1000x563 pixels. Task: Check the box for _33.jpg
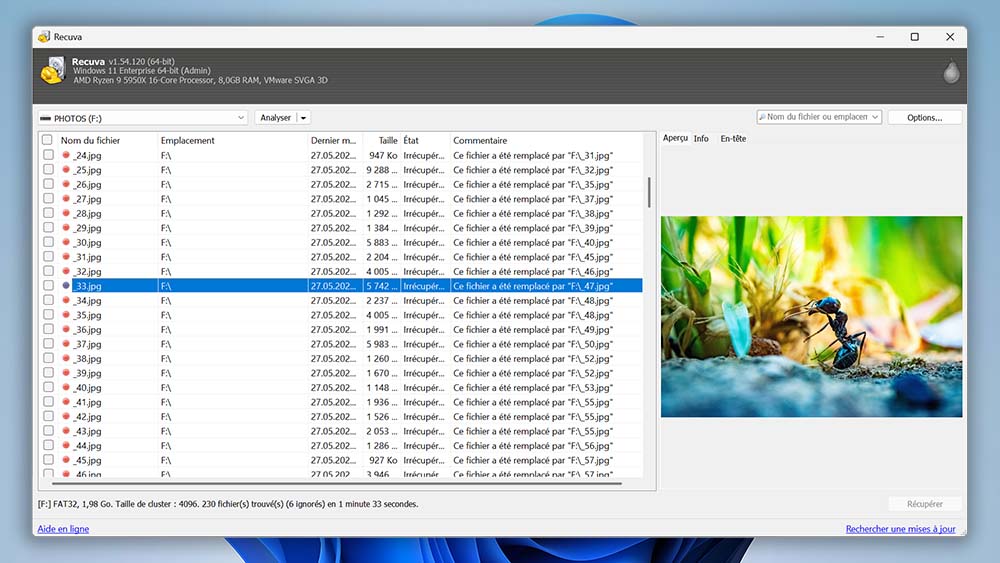tap(48, 286)
